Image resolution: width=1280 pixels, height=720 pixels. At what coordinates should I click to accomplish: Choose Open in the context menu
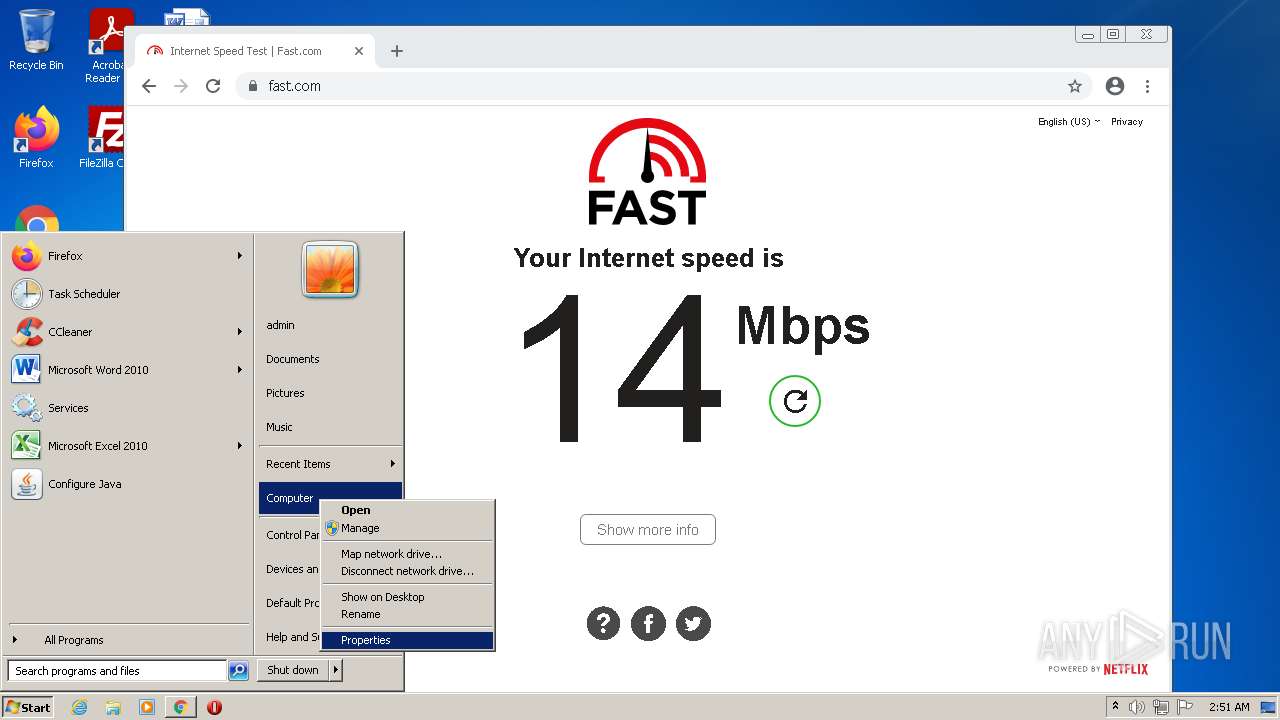pyautogui.click(x=408, y=510)
